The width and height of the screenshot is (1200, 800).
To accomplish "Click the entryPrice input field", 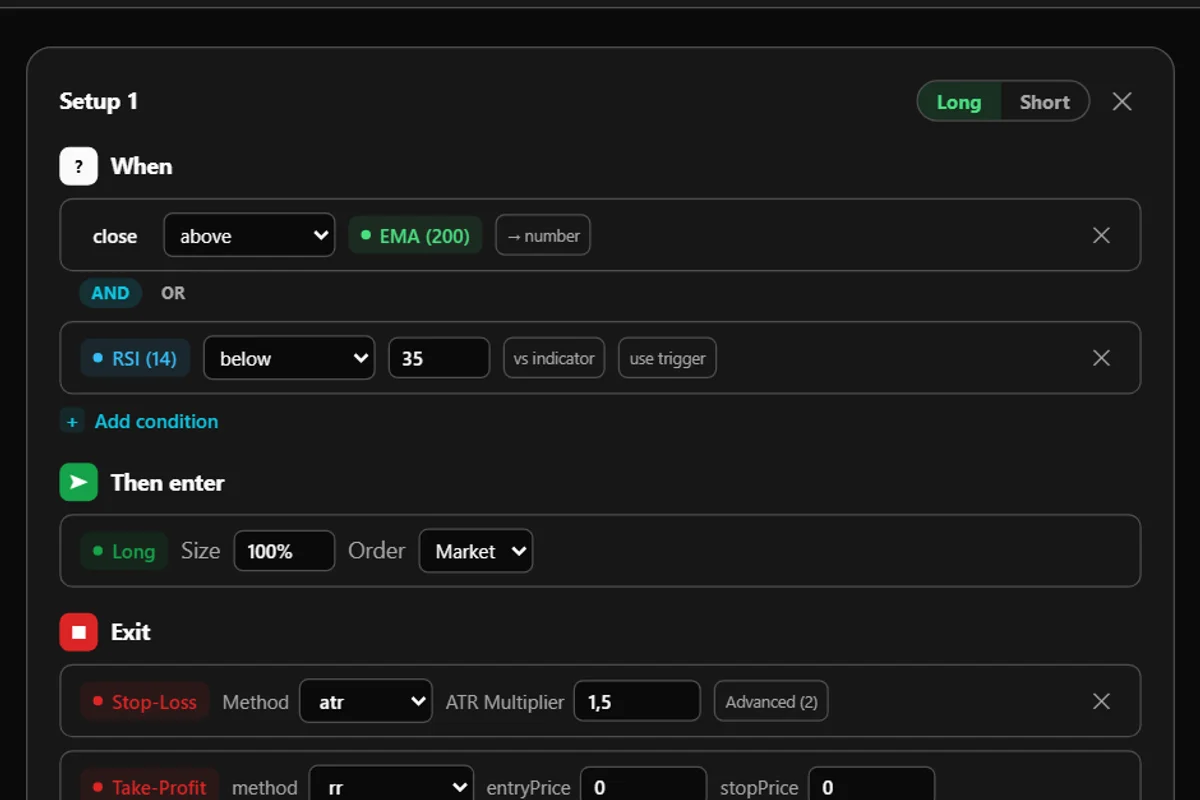I will click(644, 787).
